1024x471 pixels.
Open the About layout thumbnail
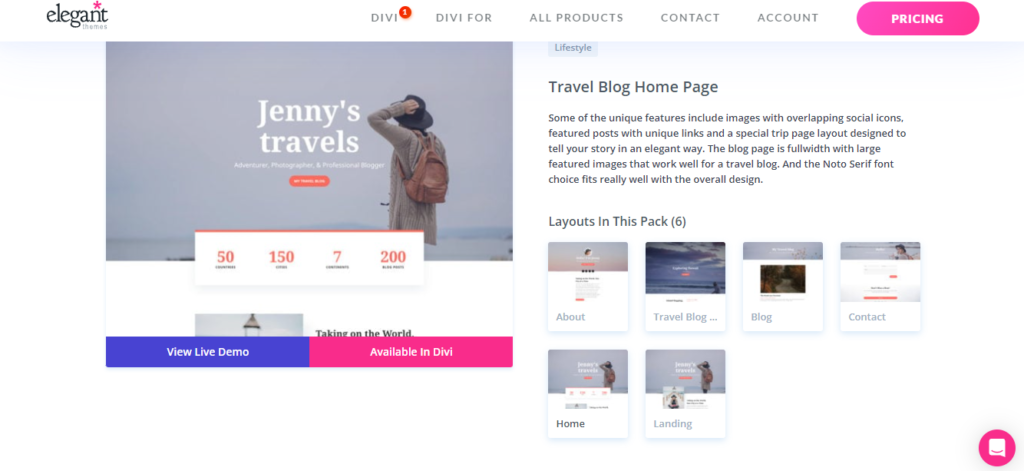click(588, 286)
